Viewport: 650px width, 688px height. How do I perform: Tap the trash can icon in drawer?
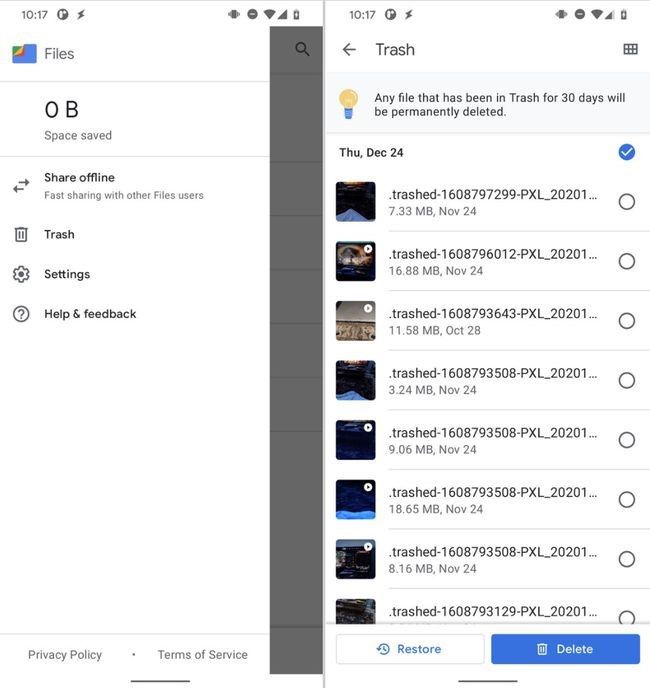(x=21, y=234)
